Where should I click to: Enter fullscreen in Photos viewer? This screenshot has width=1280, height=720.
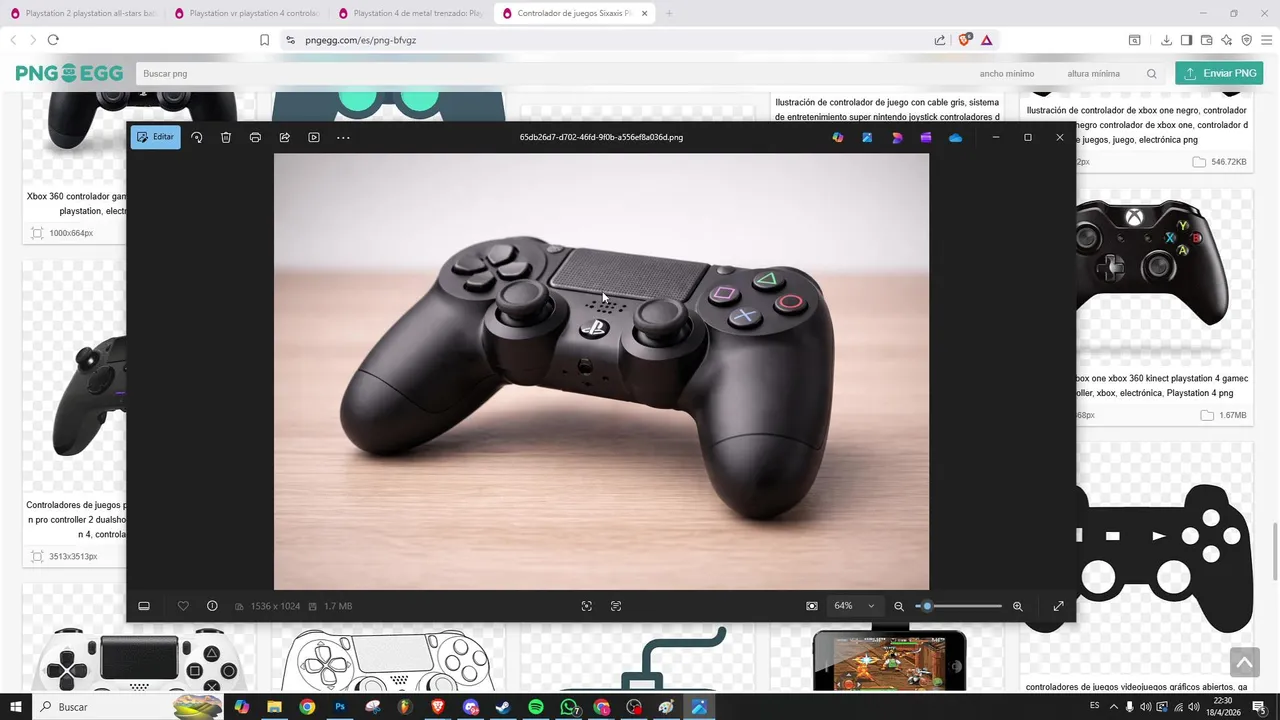(1058, 606)
